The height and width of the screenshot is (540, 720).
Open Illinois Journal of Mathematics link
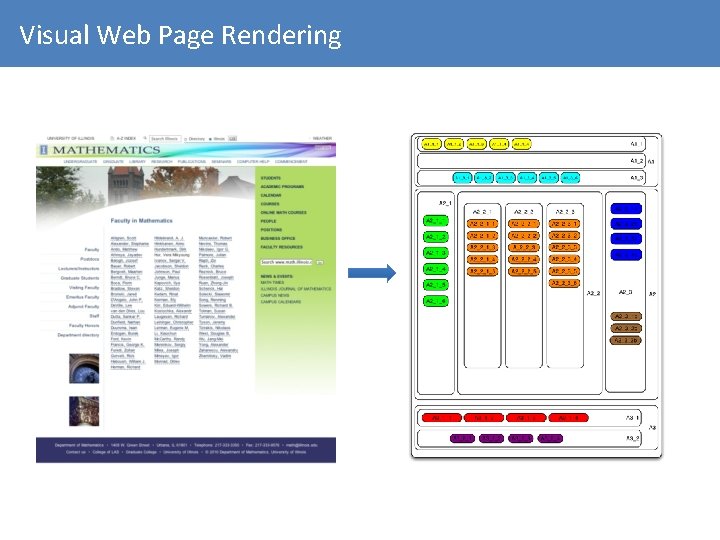[296, 289]
